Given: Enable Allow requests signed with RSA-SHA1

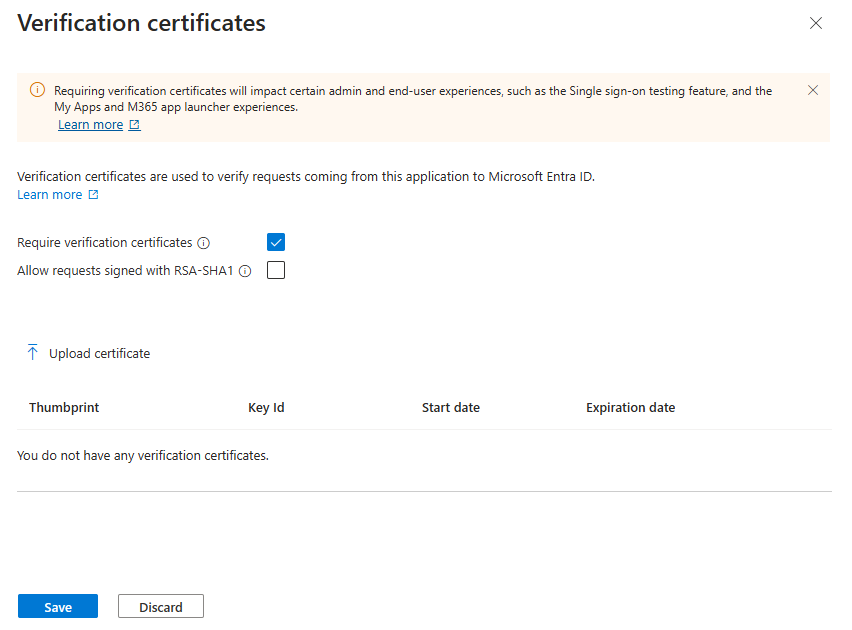Looking at the screenshot, I should tap(276, 270).
